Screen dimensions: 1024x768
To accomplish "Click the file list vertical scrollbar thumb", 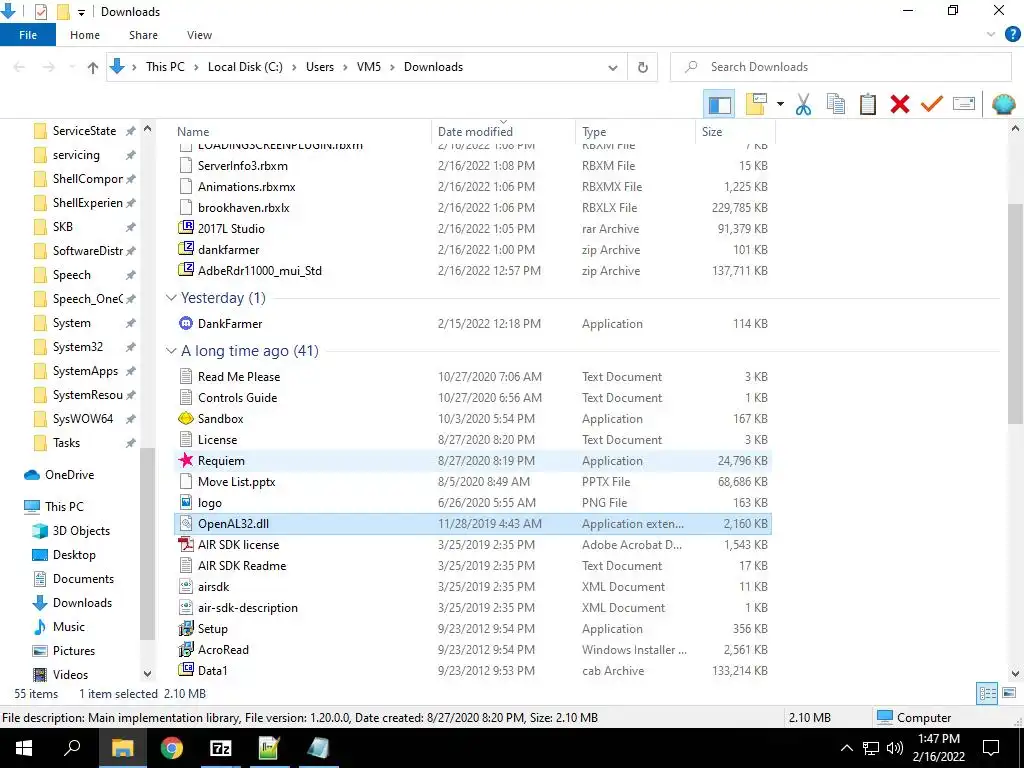I will point(1015,313).
